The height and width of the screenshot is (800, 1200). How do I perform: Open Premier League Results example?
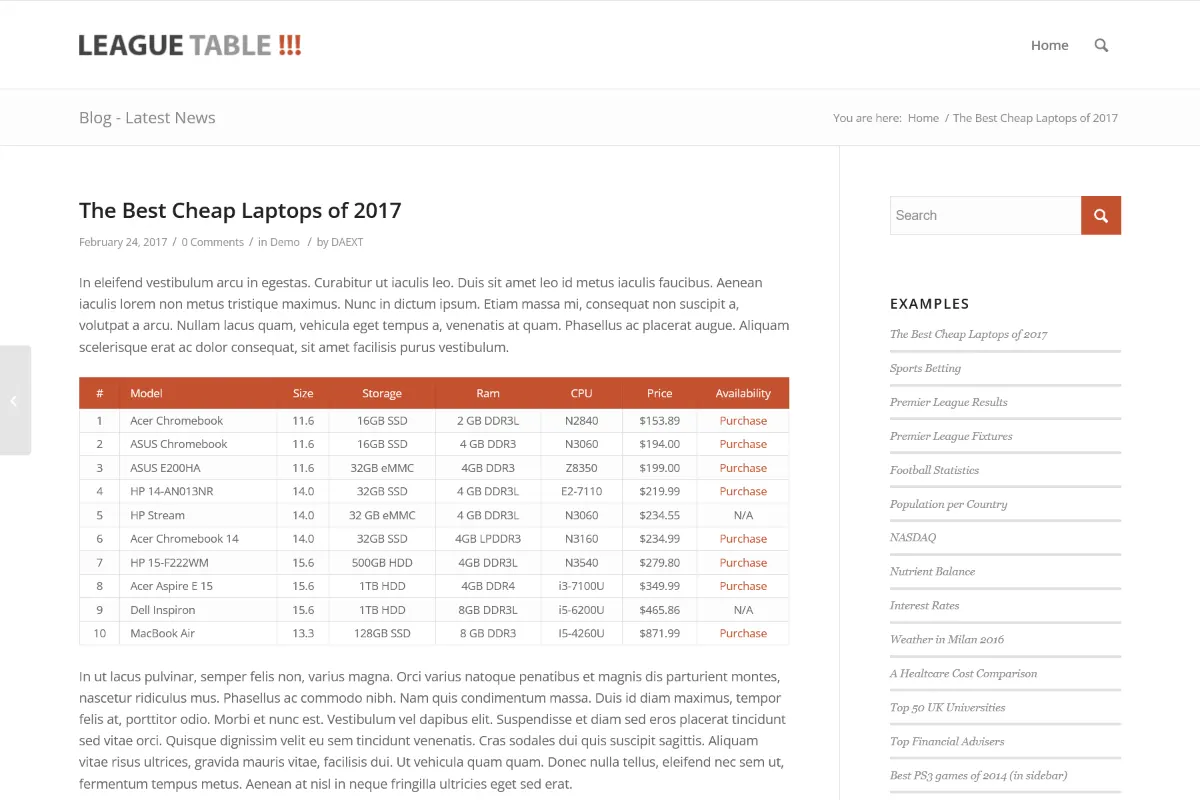948,402
